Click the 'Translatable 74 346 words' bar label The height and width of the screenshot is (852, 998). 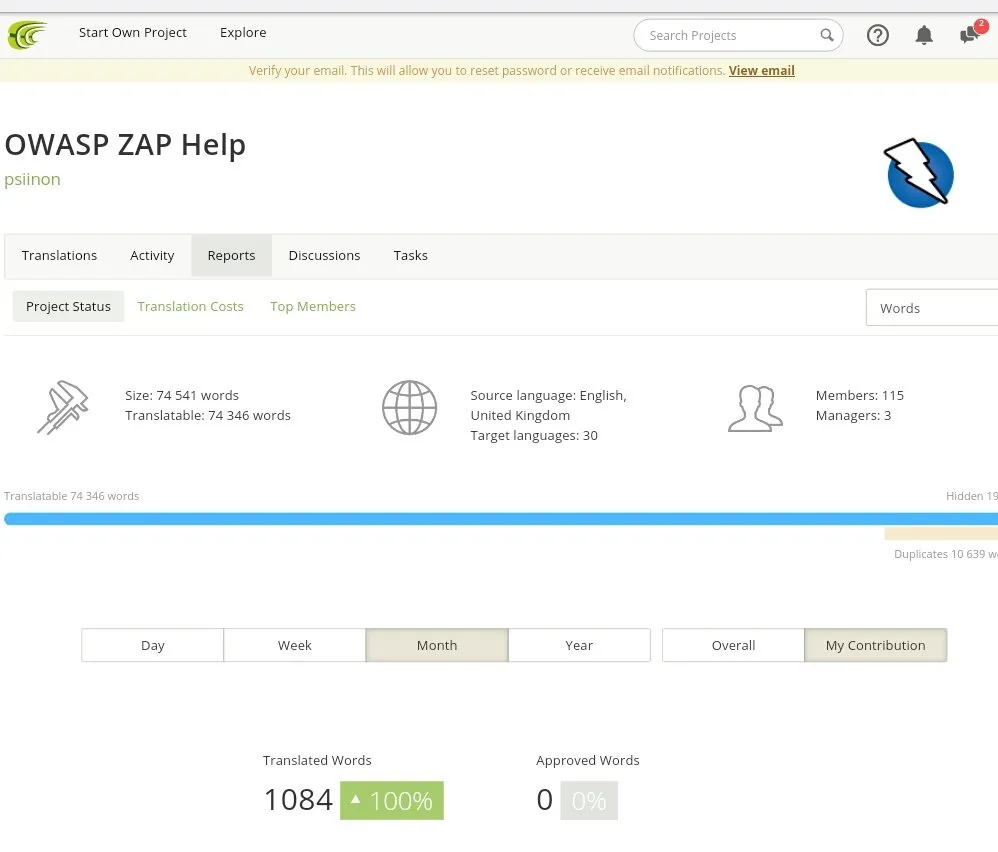71,496
